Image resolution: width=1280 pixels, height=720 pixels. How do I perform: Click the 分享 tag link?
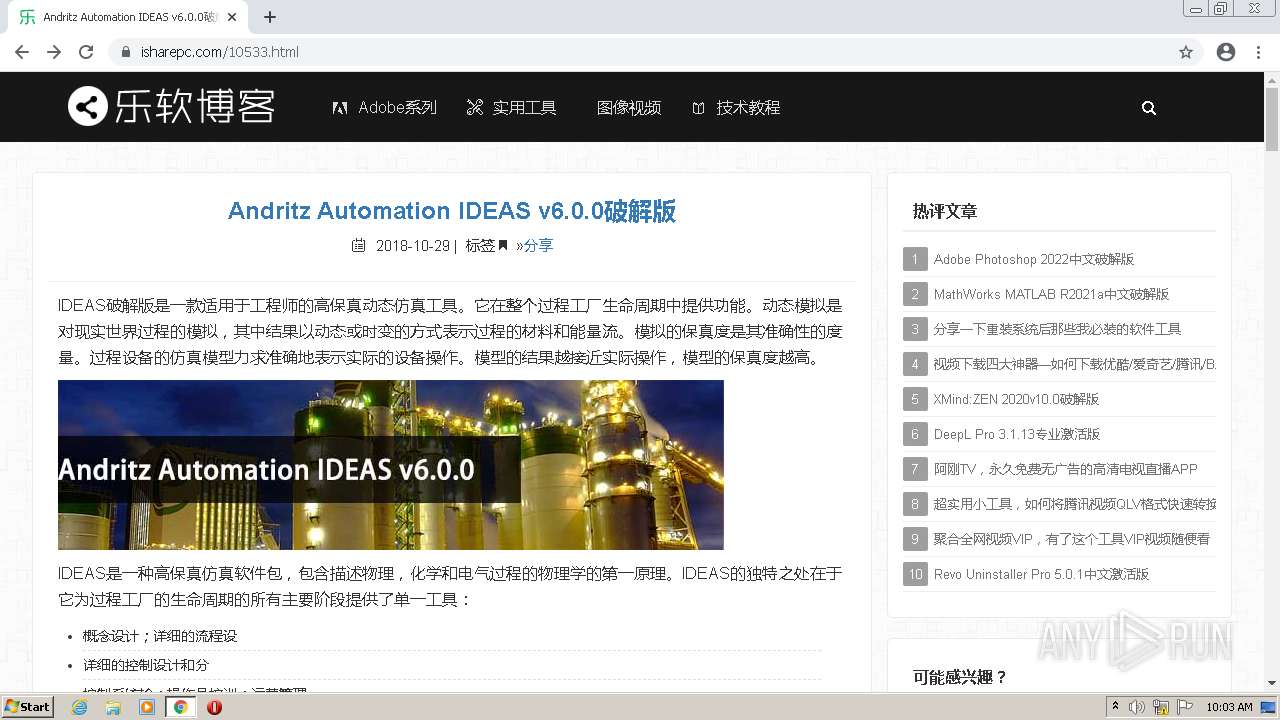538,245
